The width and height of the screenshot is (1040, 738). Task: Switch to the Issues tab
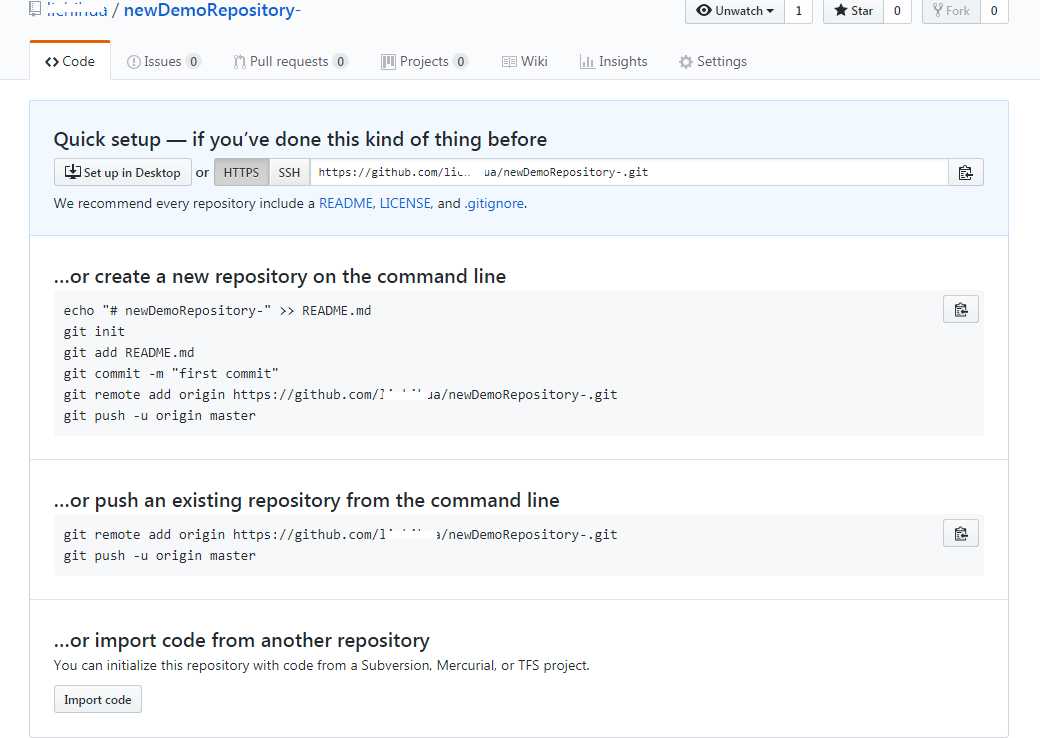pos(163,61)
